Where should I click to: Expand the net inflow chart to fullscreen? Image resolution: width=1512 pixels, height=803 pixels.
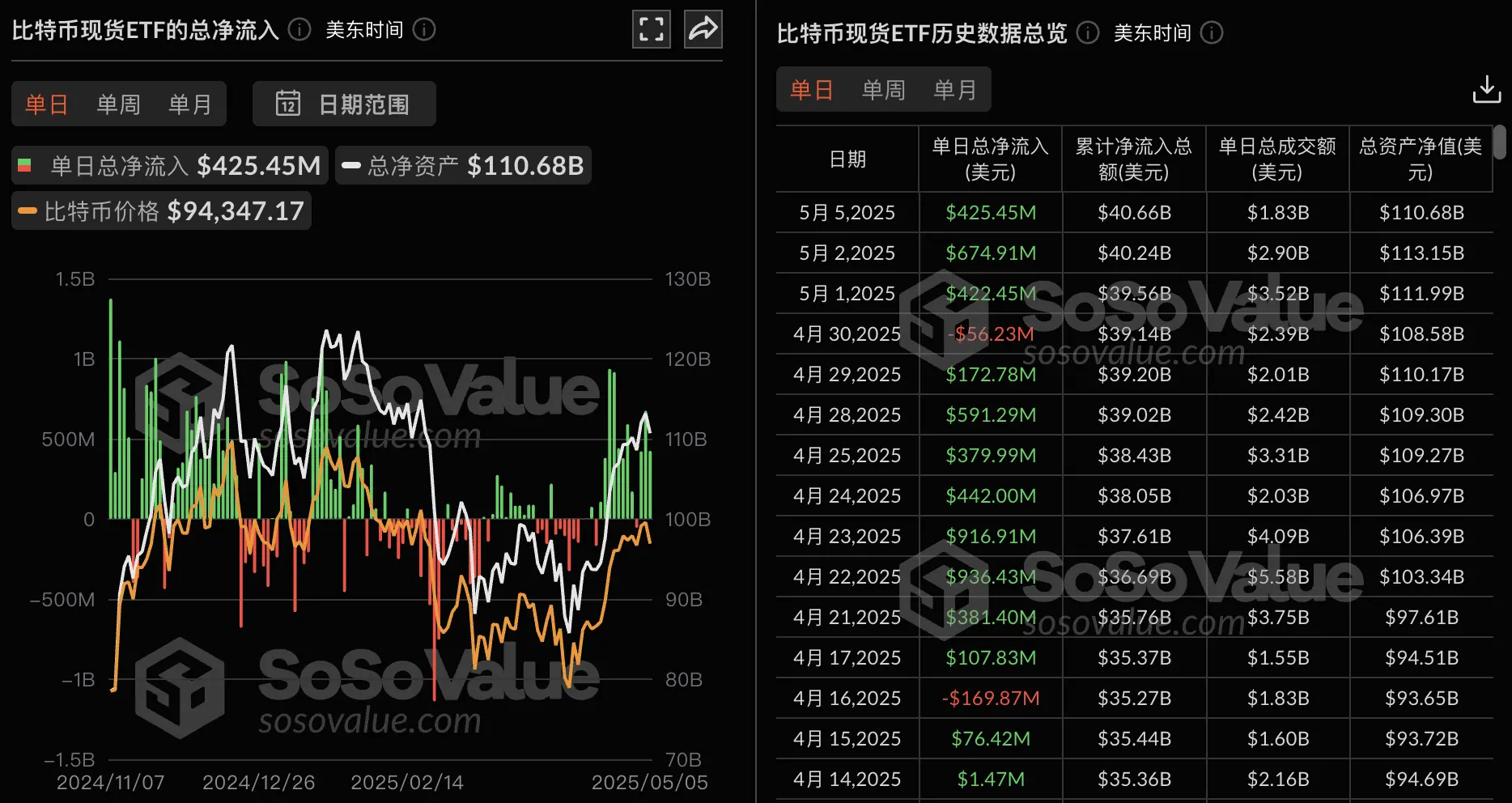[x=651, y=28]
